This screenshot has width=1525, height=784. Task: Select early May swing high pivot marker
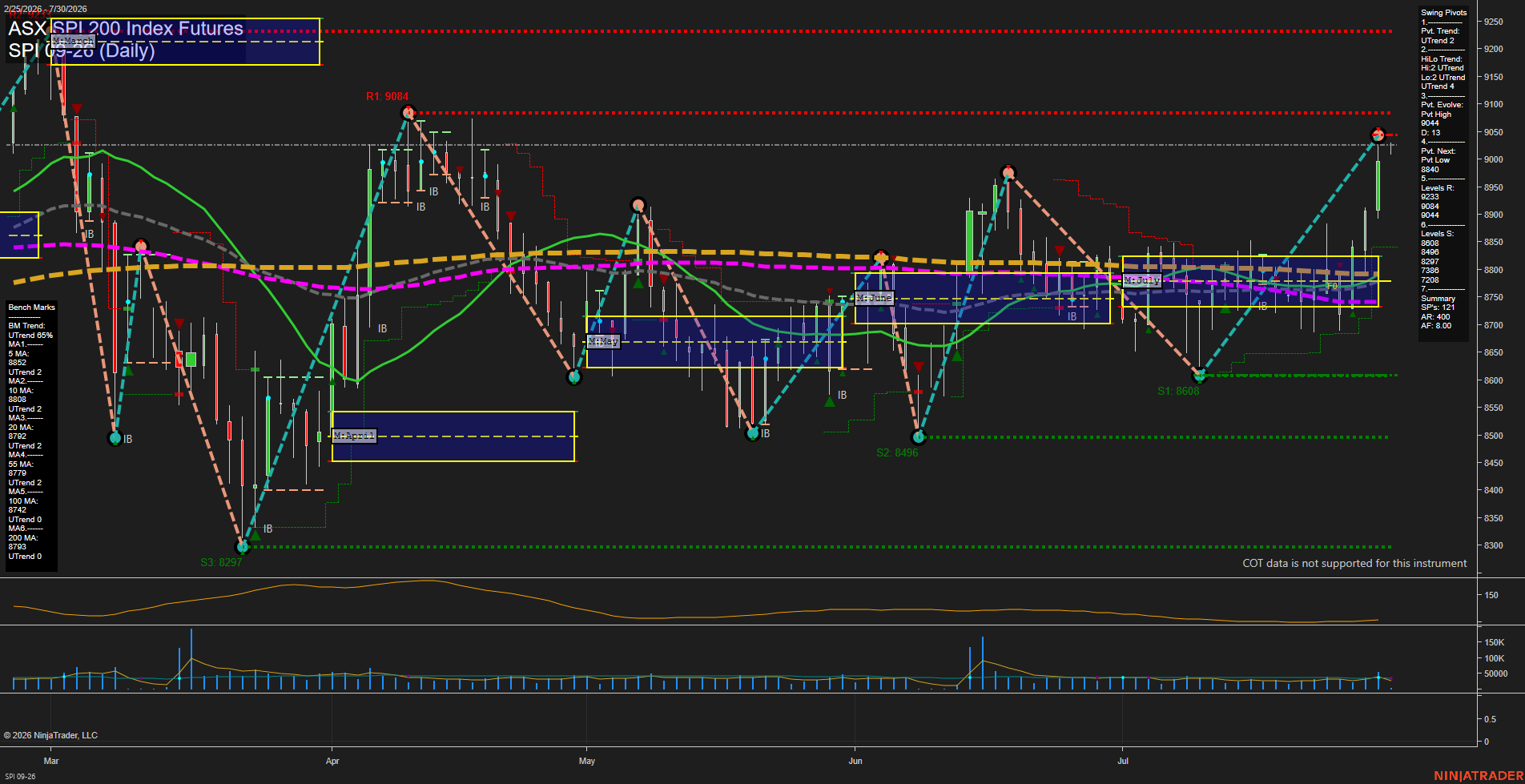pyautogui.click(x=638, y=205)
